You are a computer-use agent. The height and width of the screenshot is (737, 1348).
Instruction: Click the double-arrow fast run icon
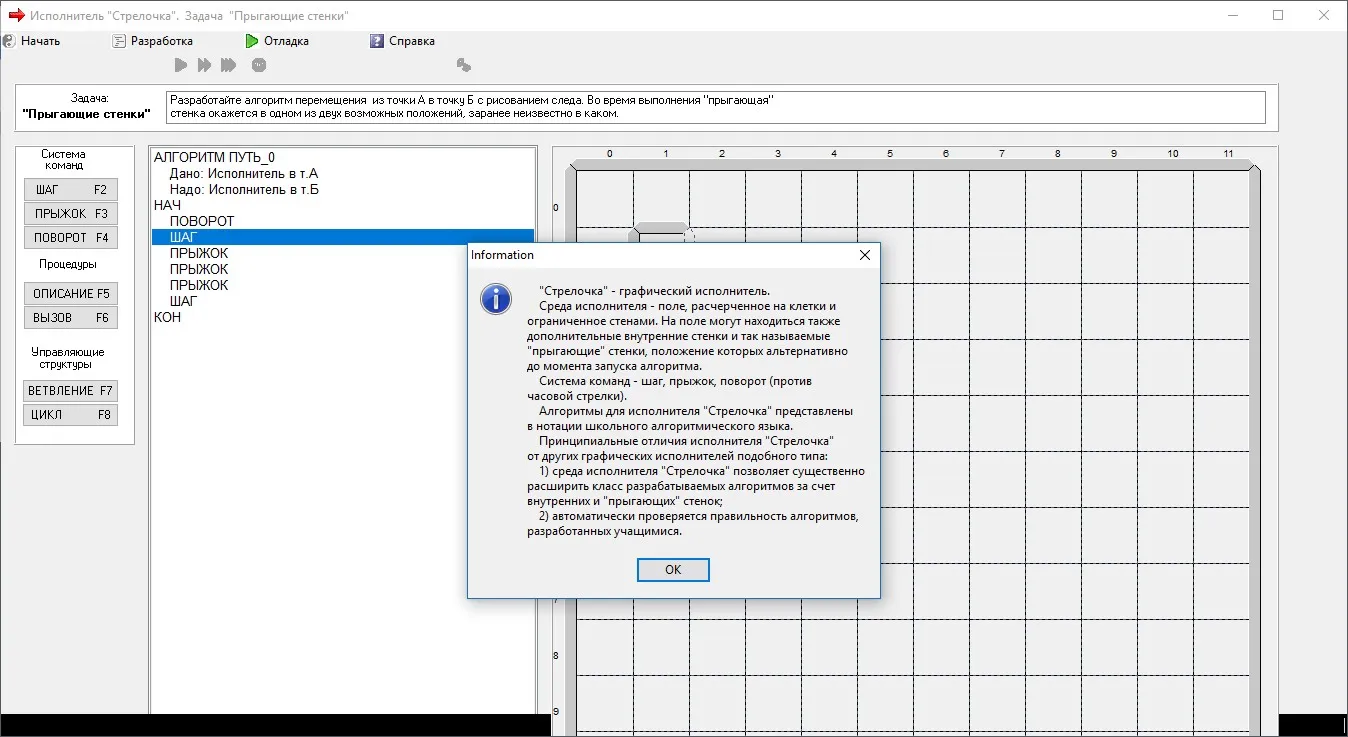[x=205, y=65]
